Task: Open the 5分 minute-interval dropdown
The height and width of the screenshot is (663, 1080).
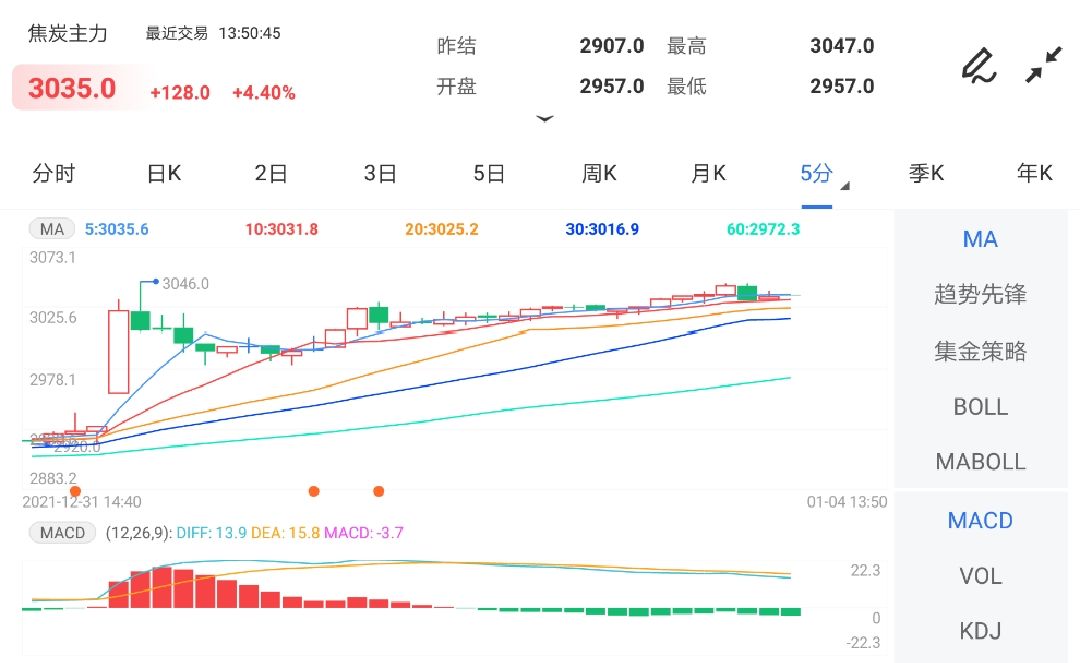Action: click(824, 174)
